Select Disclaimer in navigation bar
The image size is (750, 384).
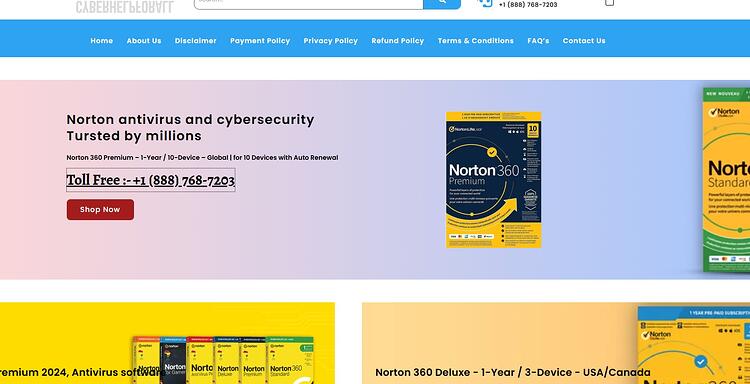click(x=196, y=41)
